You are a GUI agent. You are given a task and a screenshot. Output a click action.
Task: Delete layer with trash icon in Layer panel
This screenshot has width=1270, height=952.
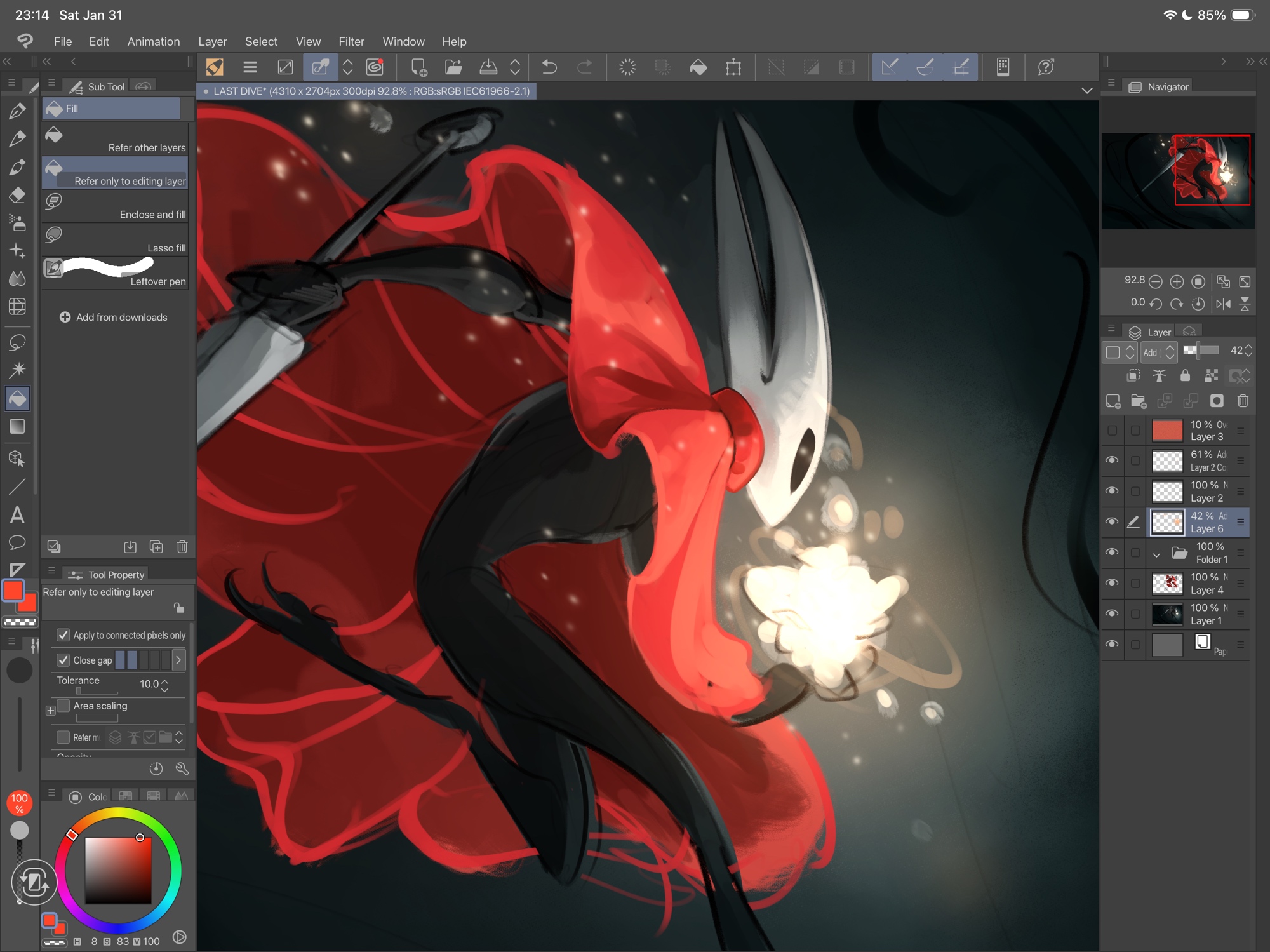pos(1243,401)
